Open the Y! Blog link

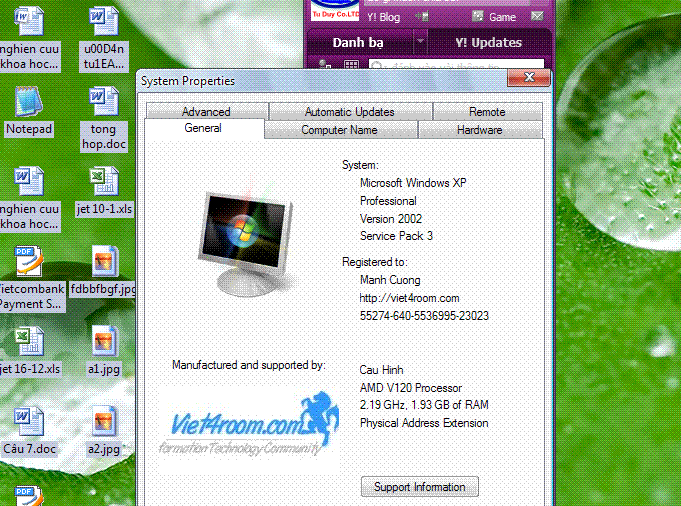point(383,17)
